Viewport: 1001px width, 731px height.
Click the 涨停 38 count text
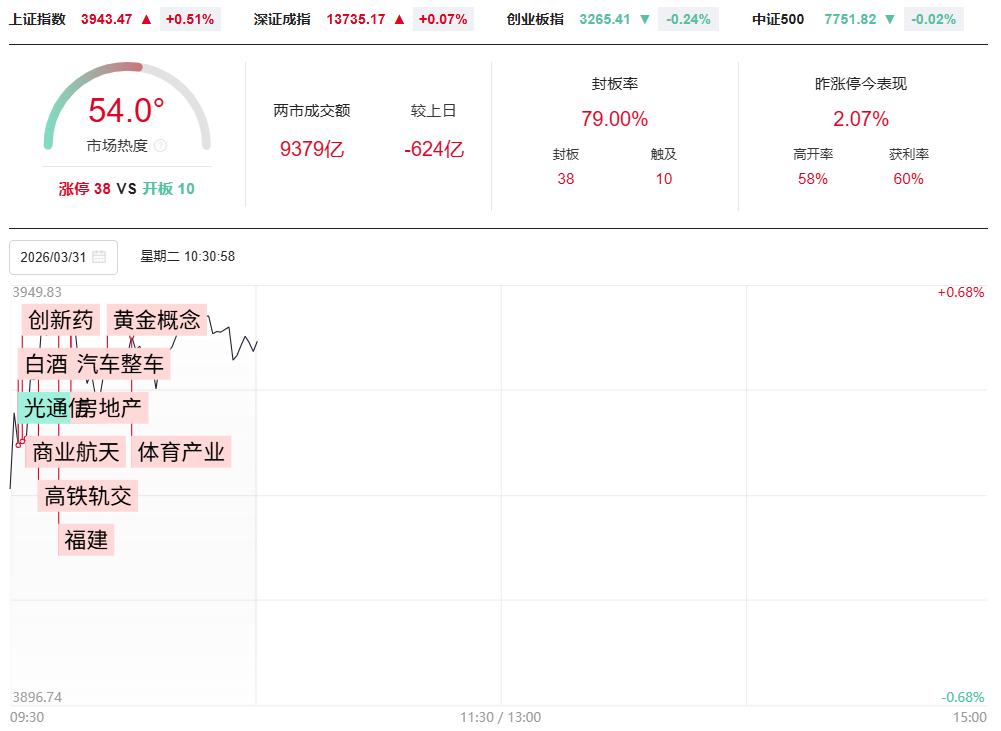click(85, 188)
